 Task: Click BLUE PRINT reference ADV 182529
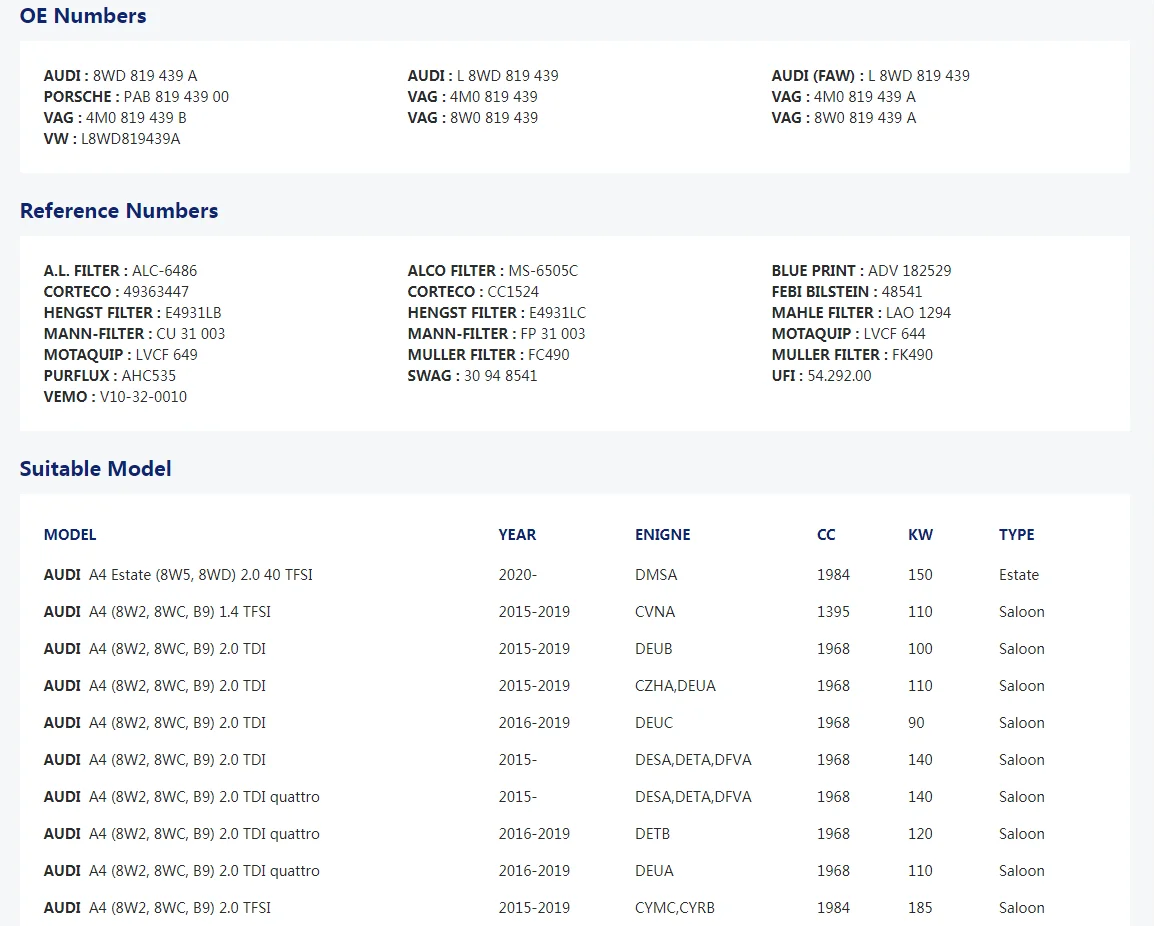click(861, 271)
